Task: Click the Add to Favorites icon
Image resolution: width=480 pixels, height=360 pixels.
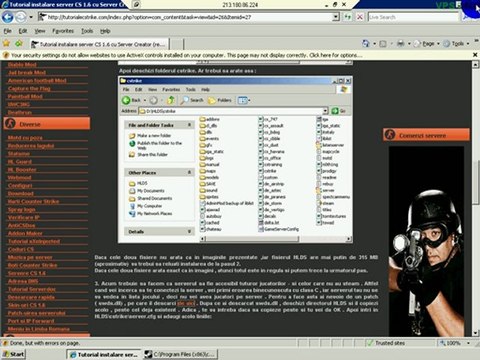Action: click(x=19, y=44)
